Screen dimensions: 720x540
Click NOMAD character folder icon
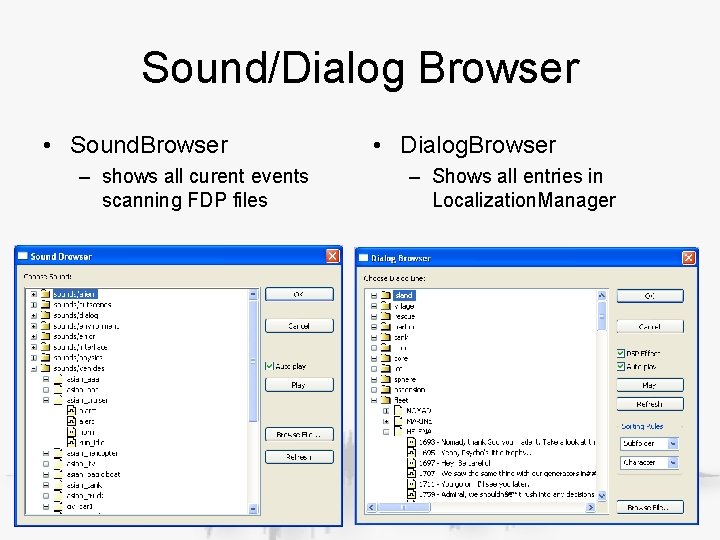click(398, 411)
